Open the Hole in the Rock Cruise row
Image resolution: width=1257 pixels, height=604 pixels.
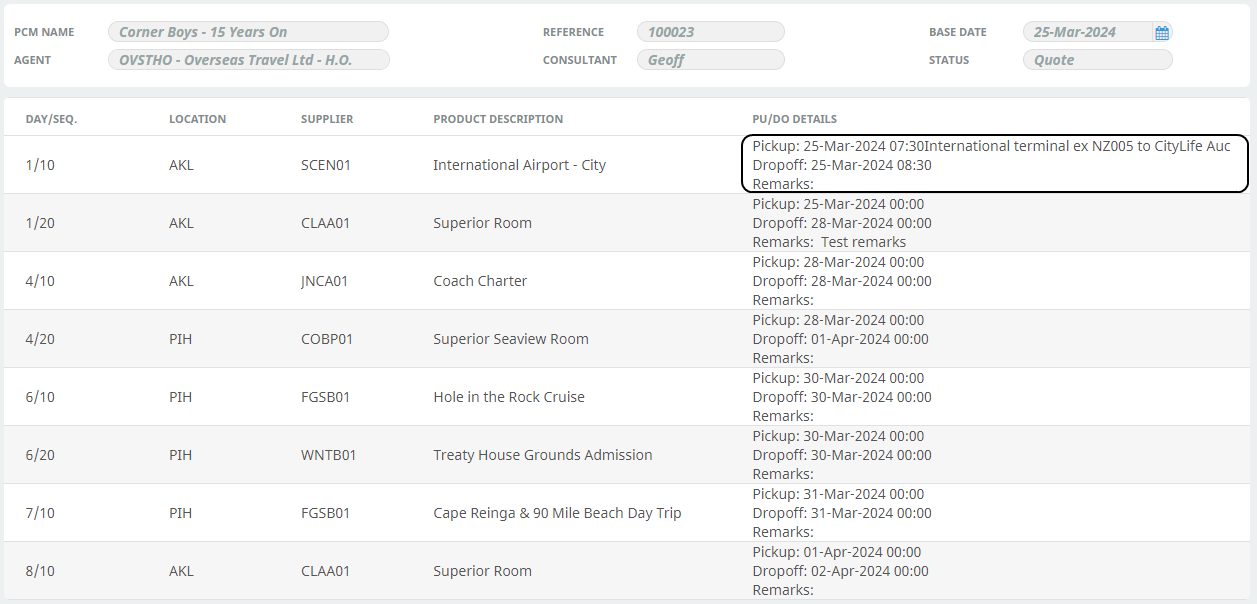(508, 397)
